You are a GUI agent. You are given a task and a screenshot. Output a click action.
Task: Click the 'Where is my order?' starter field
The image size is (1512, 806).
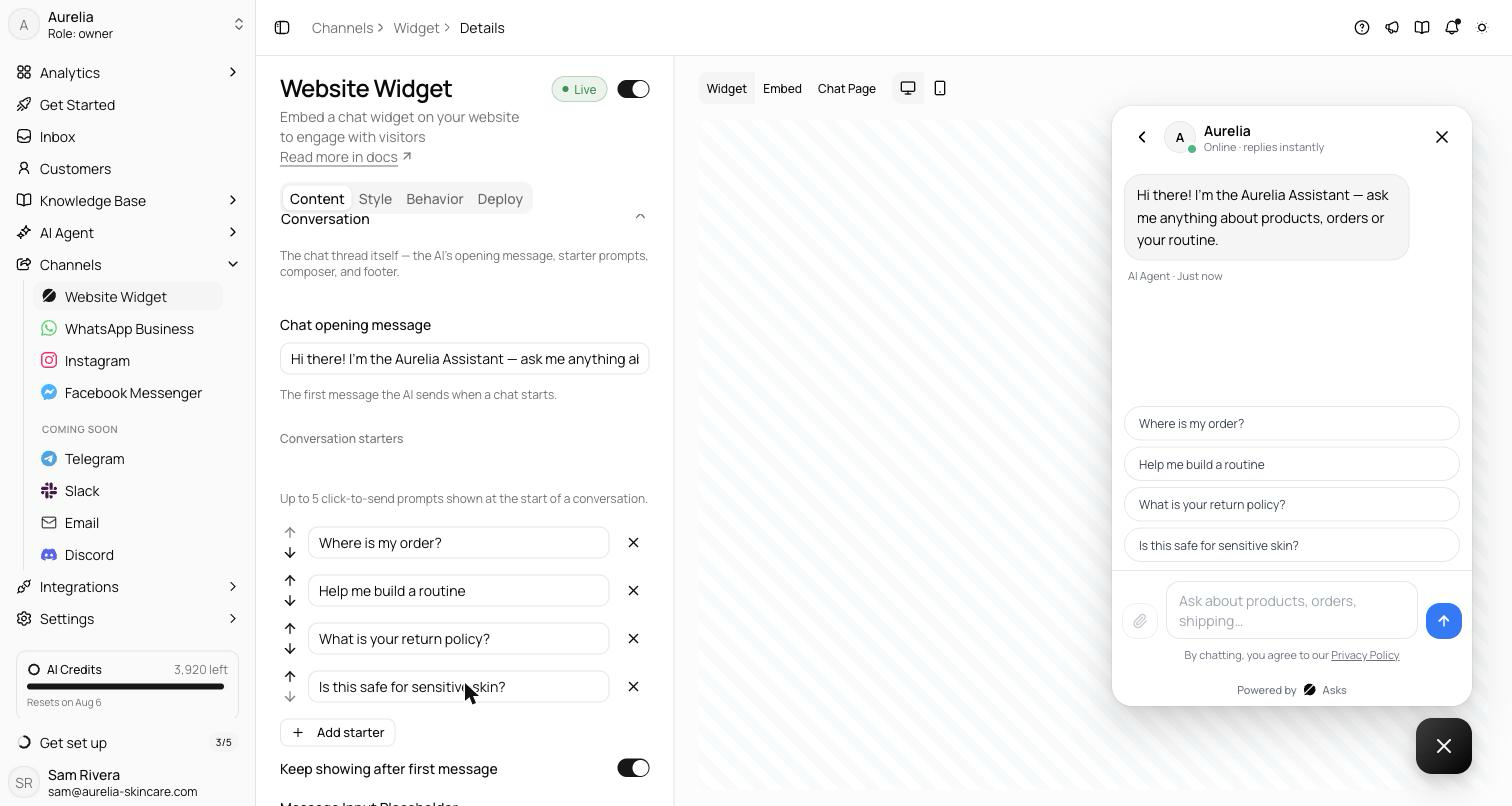(459, 543)
